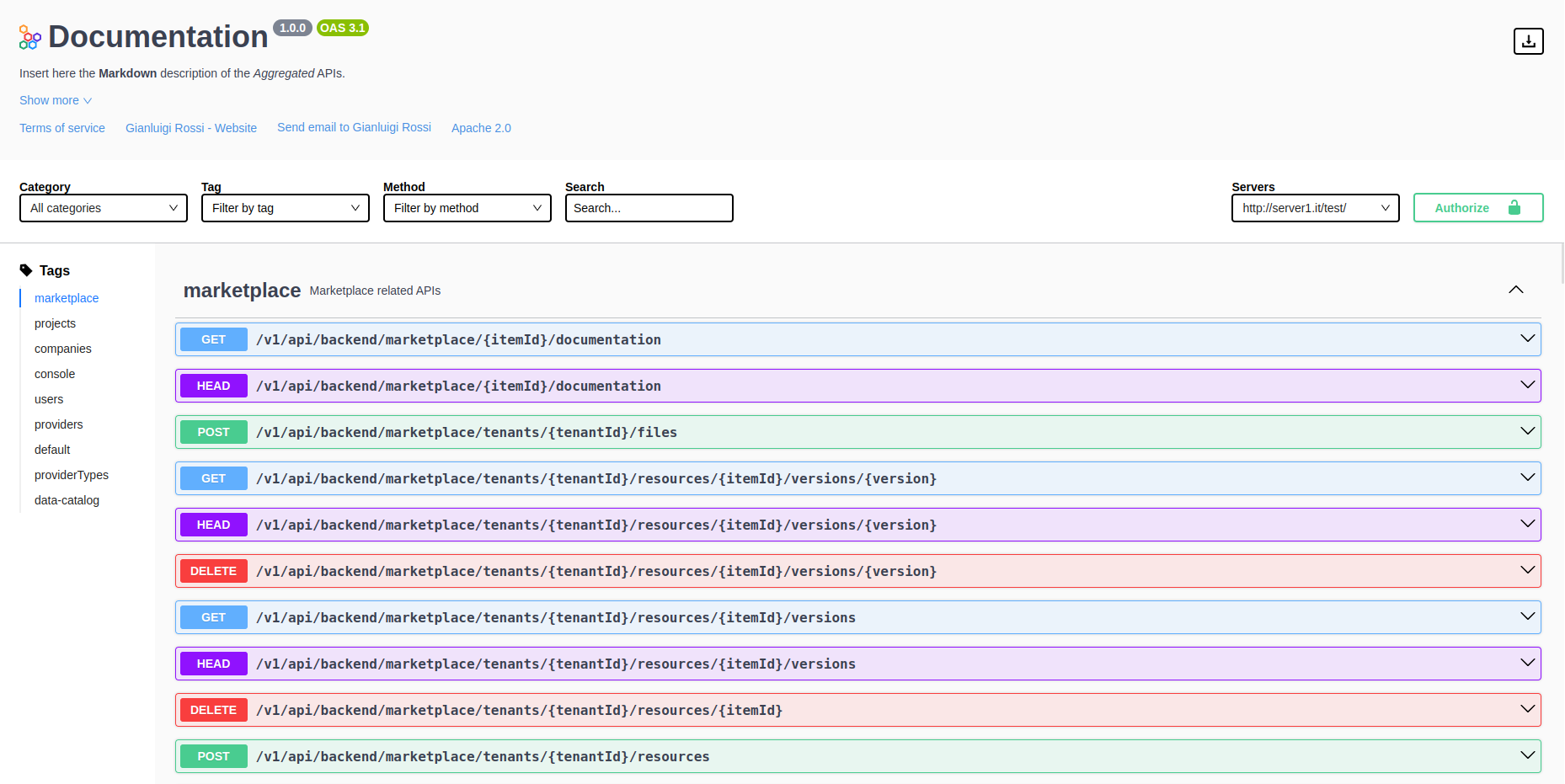1565x784 pixels.
Task: Open the Category dropdown
Action: coord(104,208)
